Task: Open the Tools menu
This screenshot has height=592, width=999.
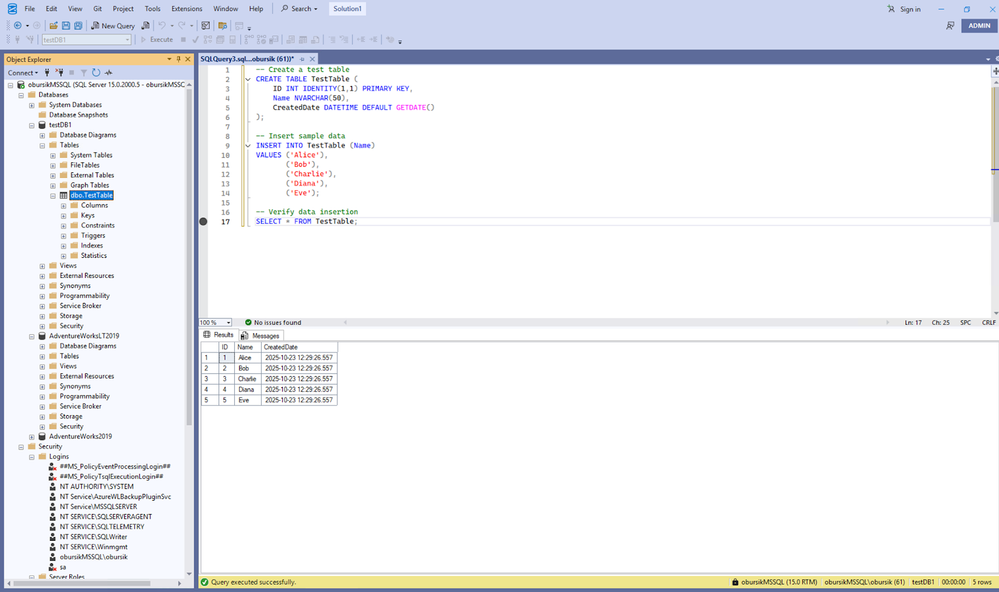Action: pos(152,9)
